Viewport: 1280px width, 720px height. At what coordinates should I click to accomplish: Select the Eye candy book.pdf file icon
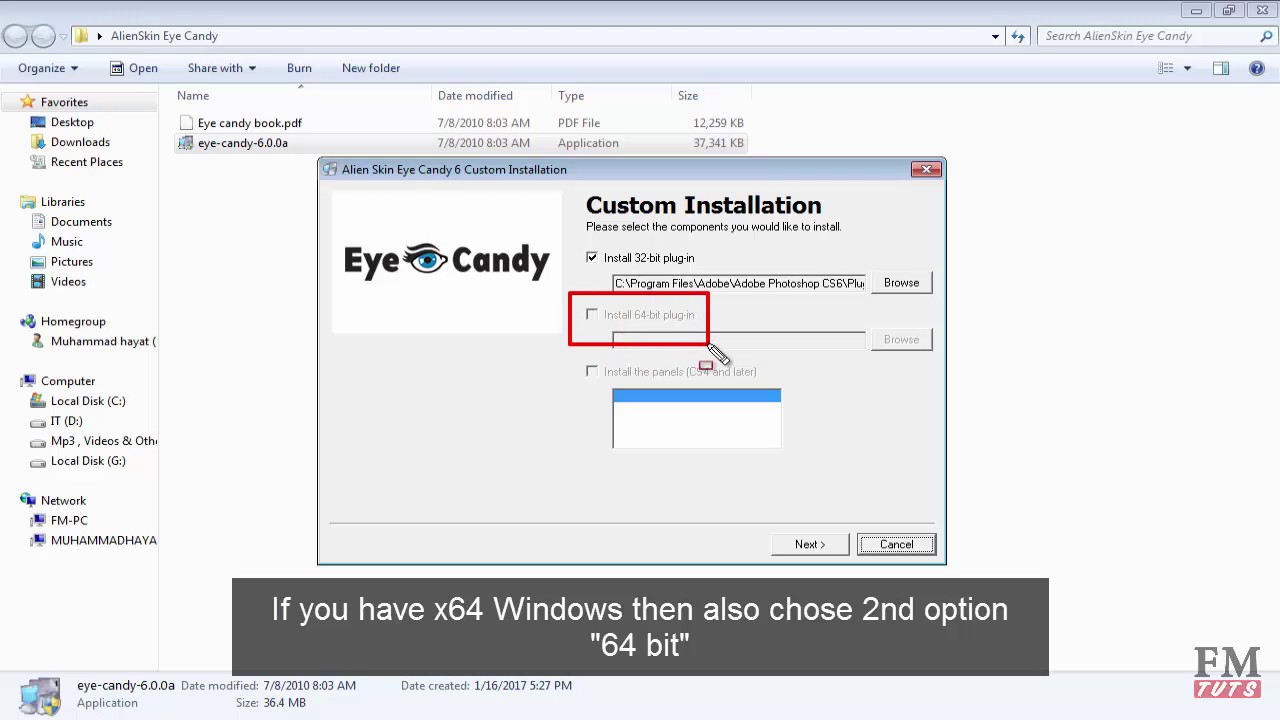pyautogui.click(x=186, y=123)
